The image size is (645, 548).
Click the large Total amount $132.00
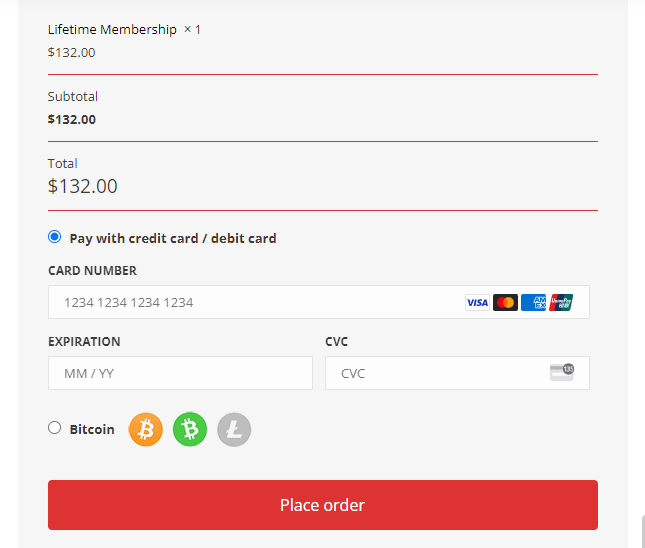click(83, 186)
